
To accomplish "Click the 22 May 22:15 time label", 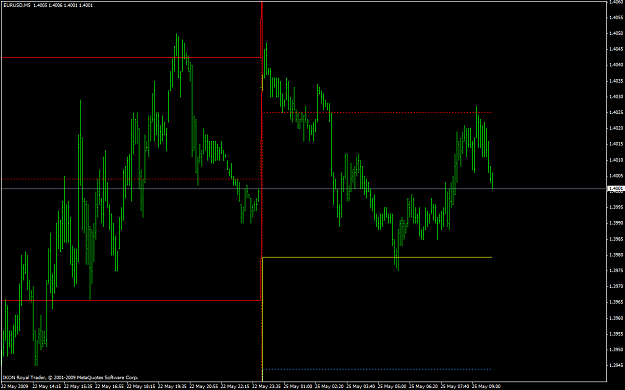I will coord(235,386).
